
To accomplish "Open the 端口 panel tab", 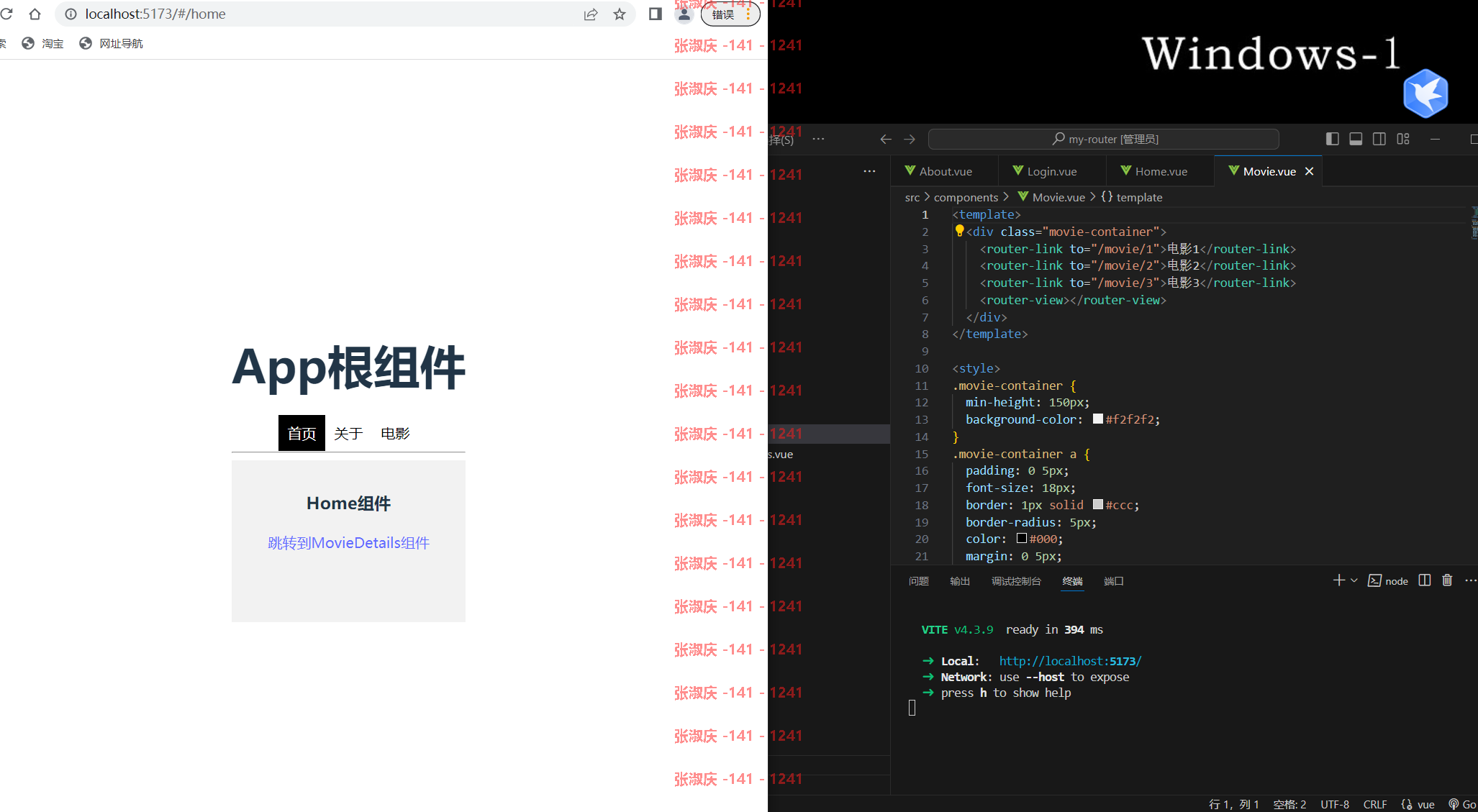I will pyautogui.click(x=1114, y=580).
